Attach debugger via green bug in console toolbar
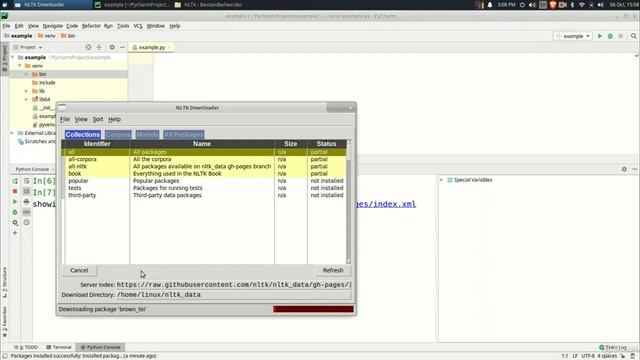The height and width of the screenshot is (360, 640). tap(15, 212)
